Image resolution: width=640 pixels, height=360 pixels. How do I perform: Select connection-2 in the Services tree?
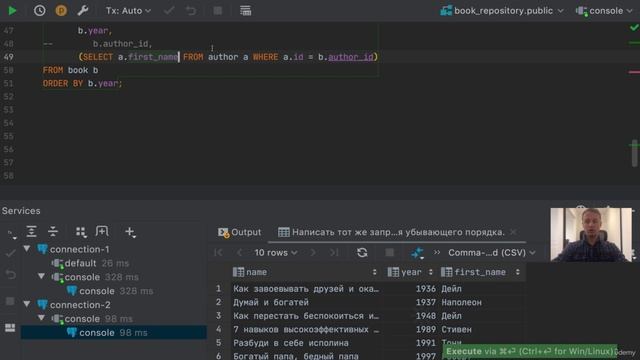coord(74,304)
